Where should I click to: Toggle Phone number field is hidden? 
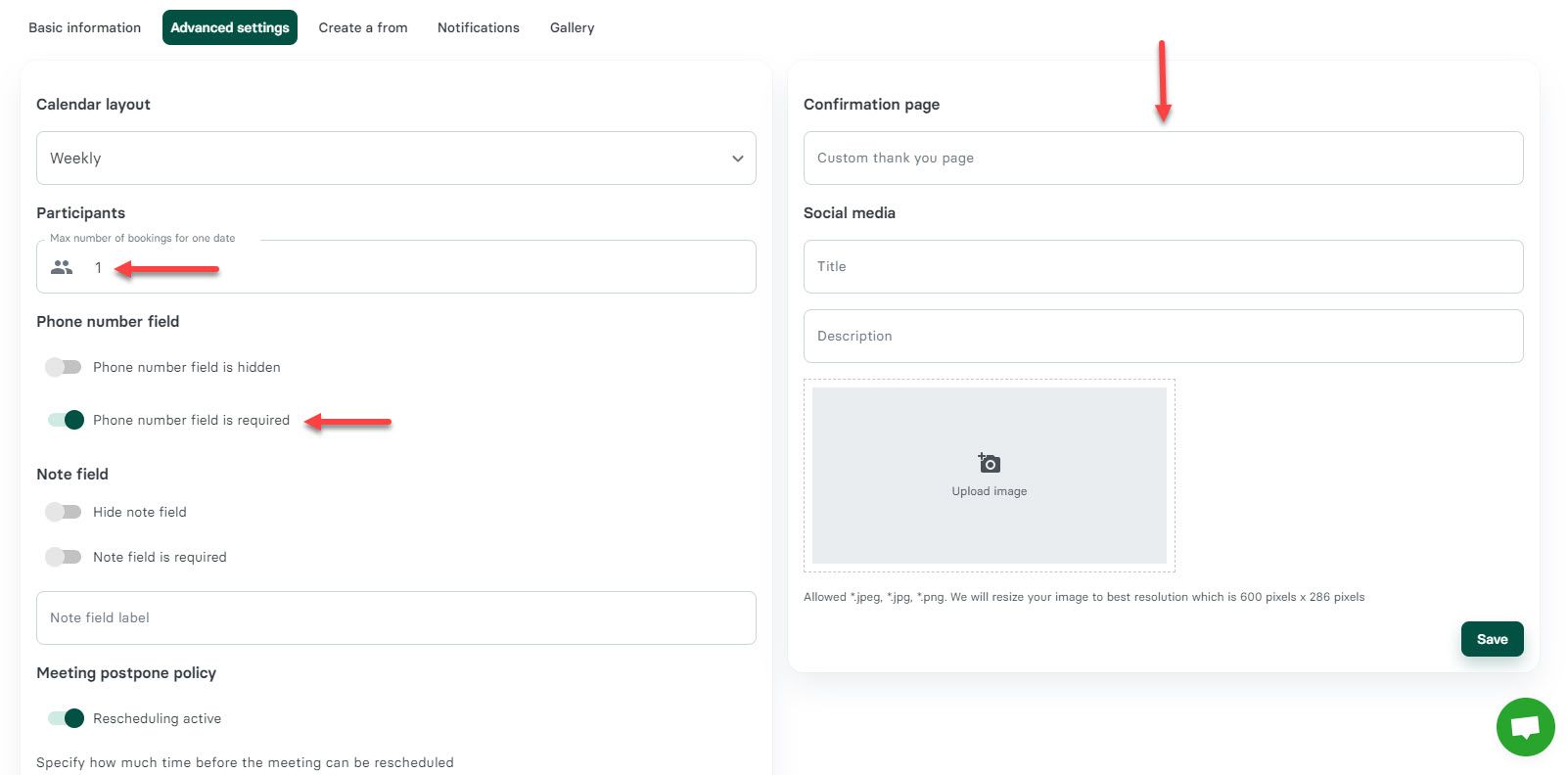pyautogui.click(x=64, y=367)
